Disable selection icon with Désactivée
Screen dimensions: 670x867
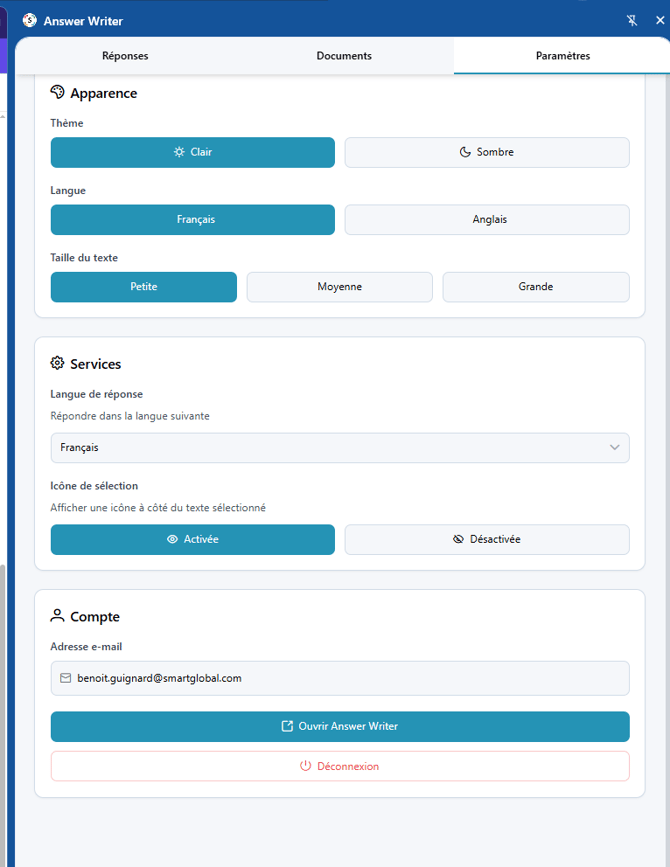[x=487, y=540]
